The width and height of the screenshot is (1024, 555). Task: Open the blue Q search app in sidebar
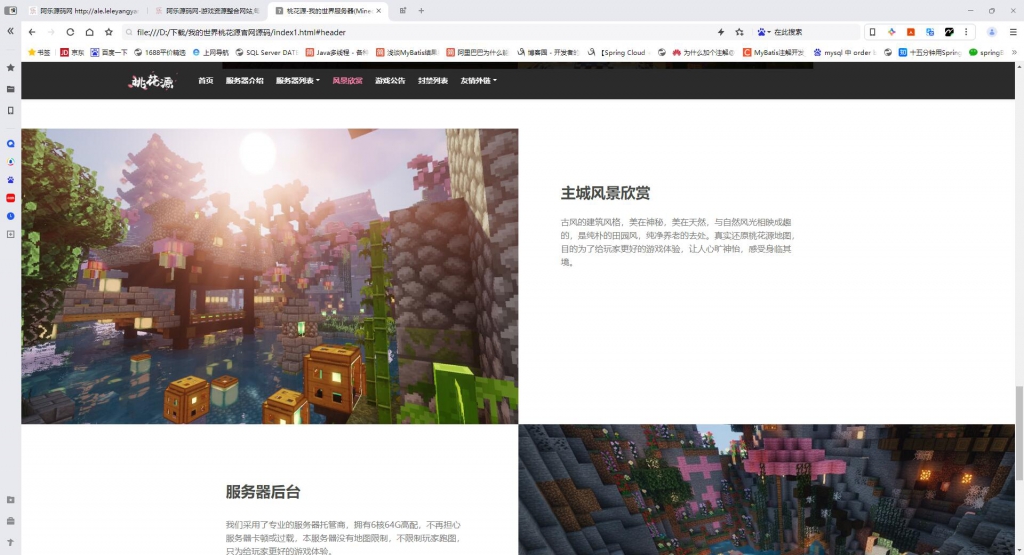[x=10, y=144]
